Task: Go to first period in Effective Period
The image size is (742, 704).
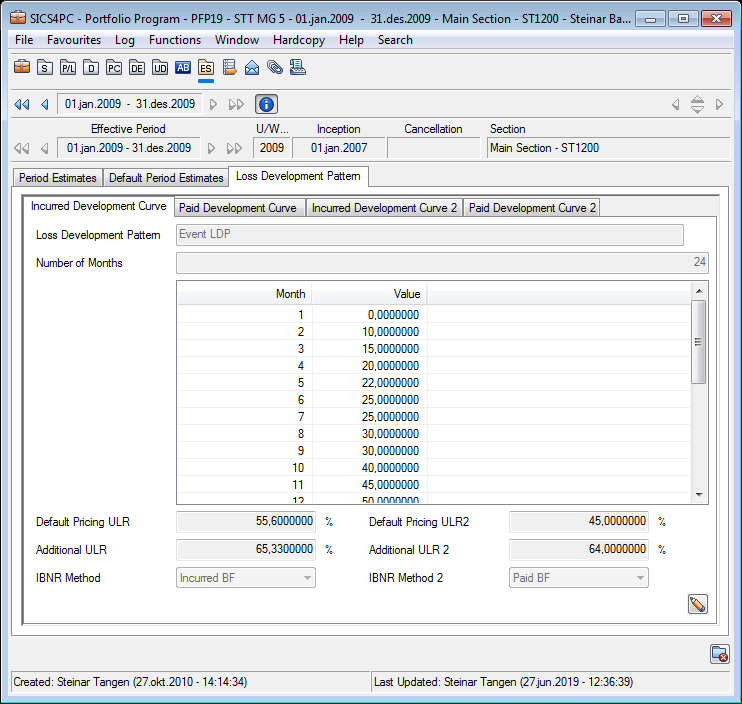Action: [x=21, y=148]
